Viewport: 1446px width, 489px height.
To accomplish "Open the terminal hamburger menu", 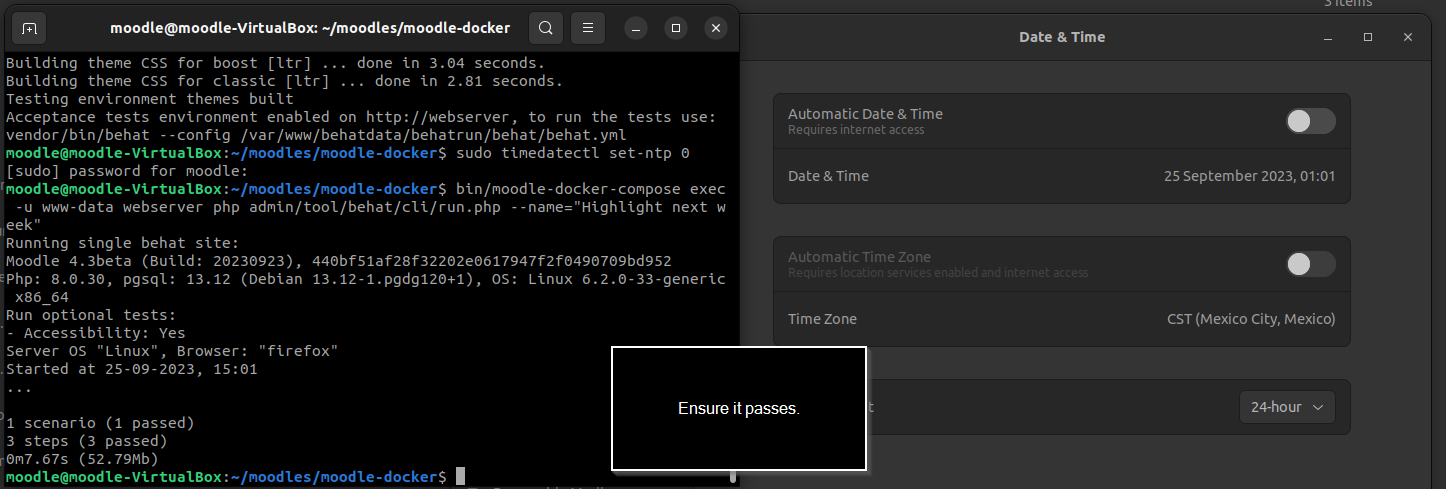I will (588, 28).
